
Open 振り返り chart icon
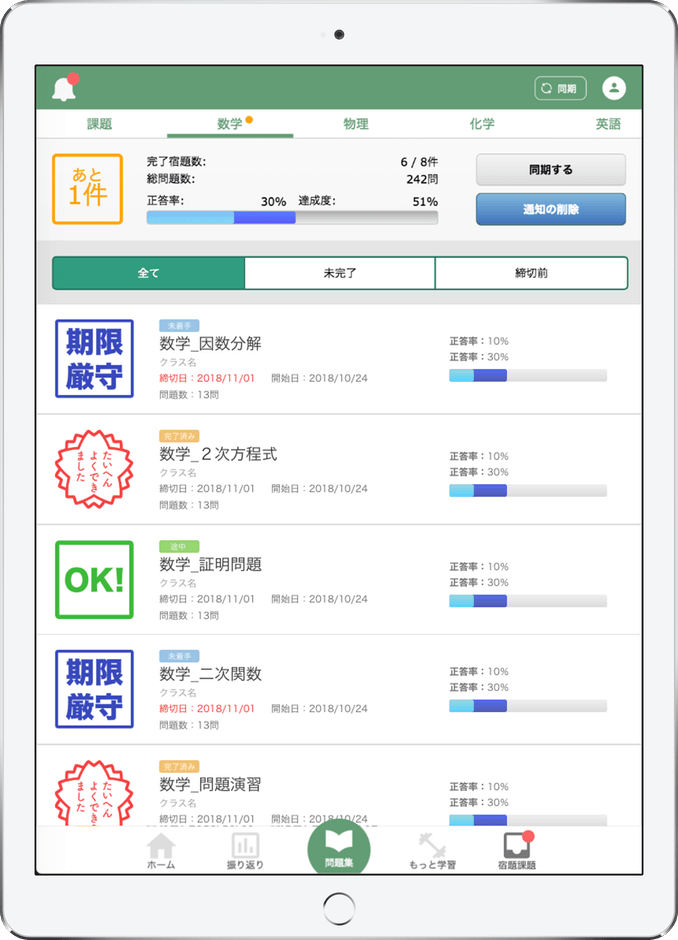245,850
